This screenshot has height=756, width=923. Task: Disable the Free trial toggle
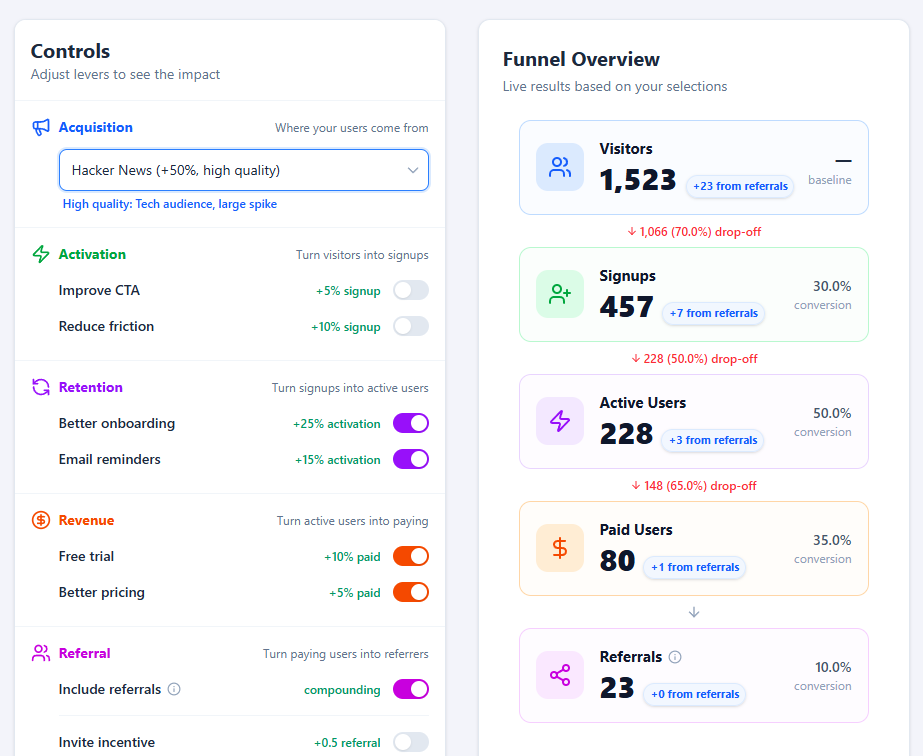click(x=411, y=556)
